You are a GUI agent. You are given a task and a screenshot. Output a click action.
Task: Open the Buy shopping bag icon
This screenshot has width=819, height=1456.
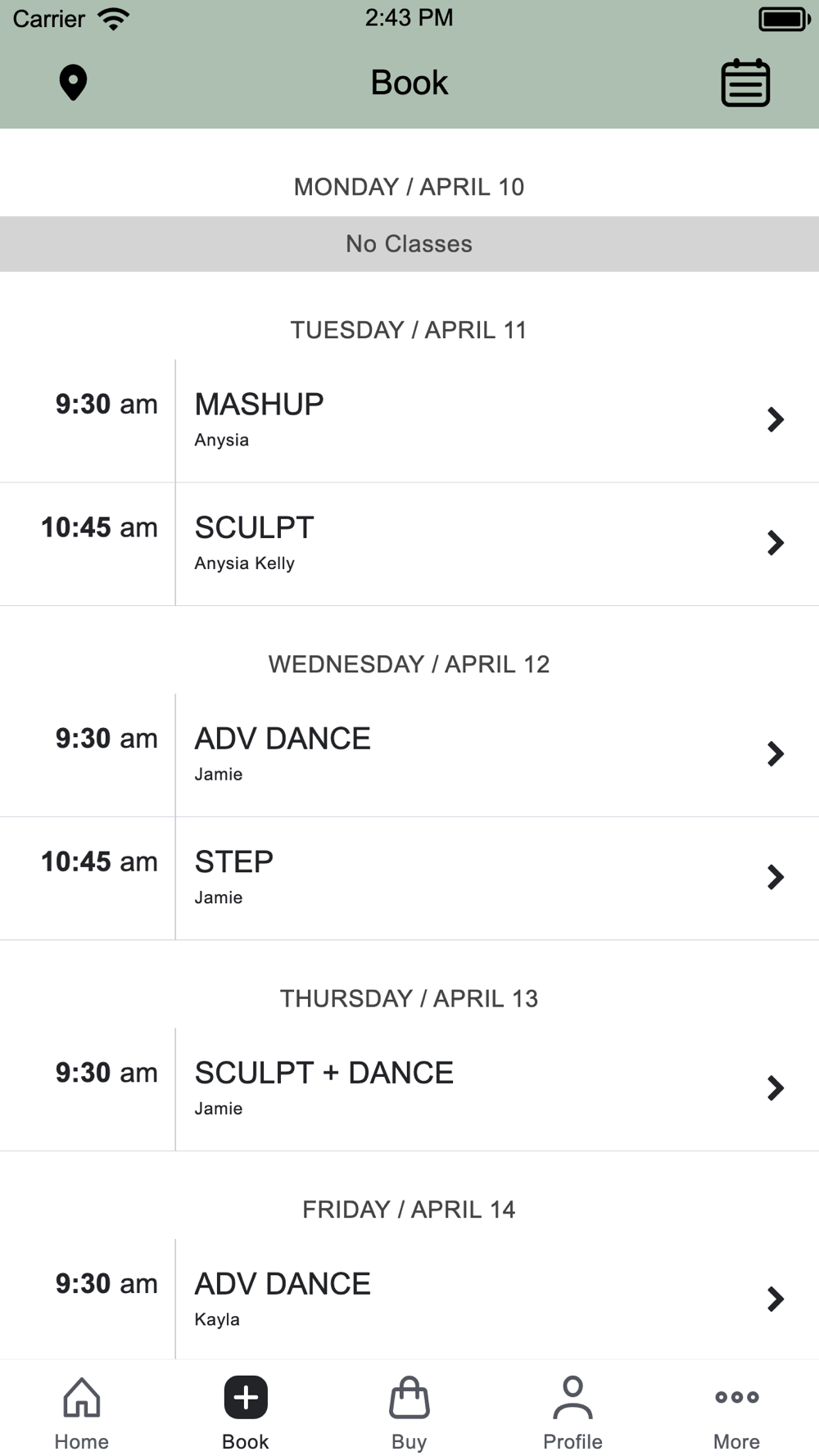pyautogui.click(x=409, y=1397)
